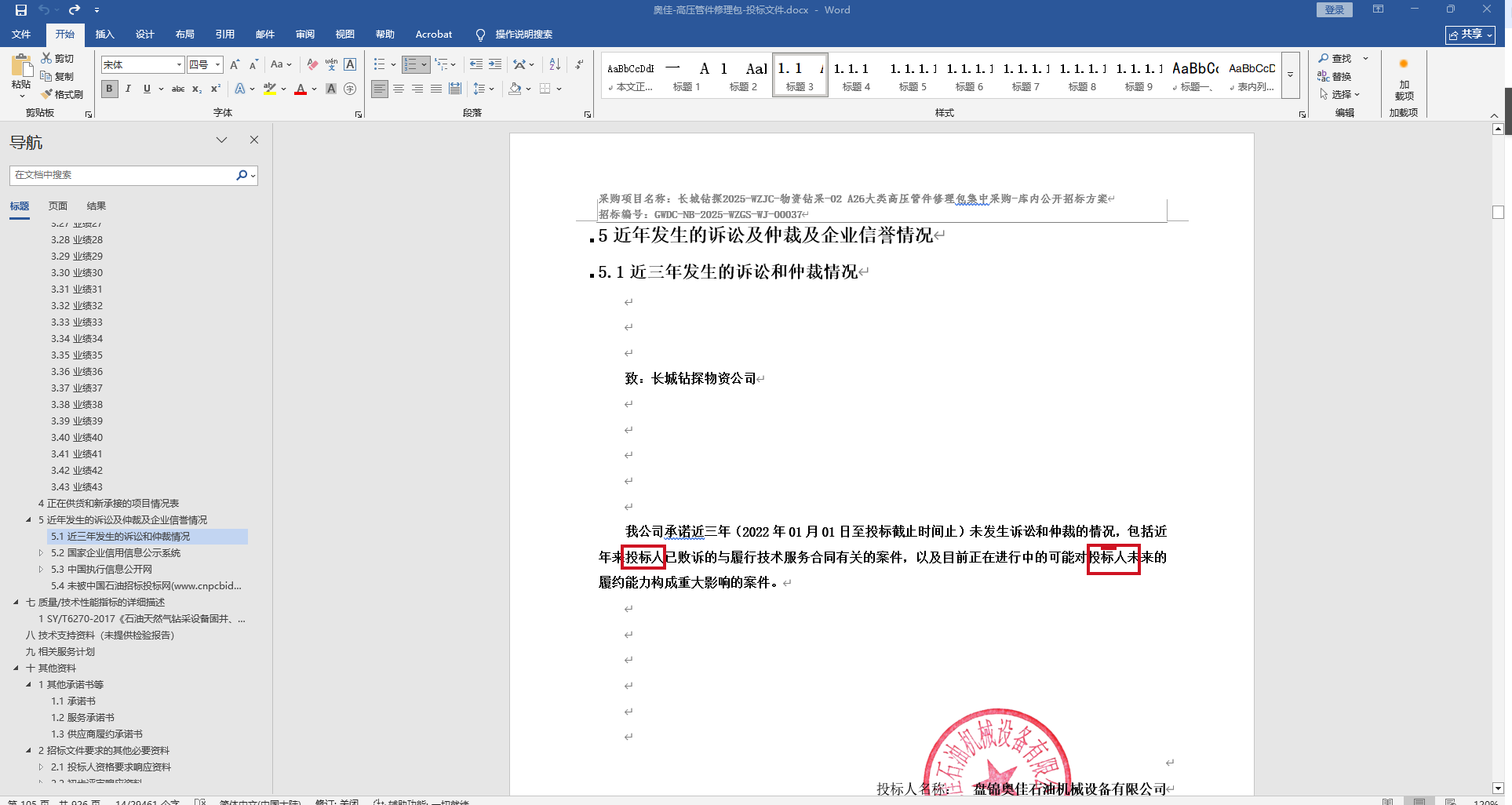Search the document with navigation magnifier
Screen dimensions: 1512x805
point(242,175)
